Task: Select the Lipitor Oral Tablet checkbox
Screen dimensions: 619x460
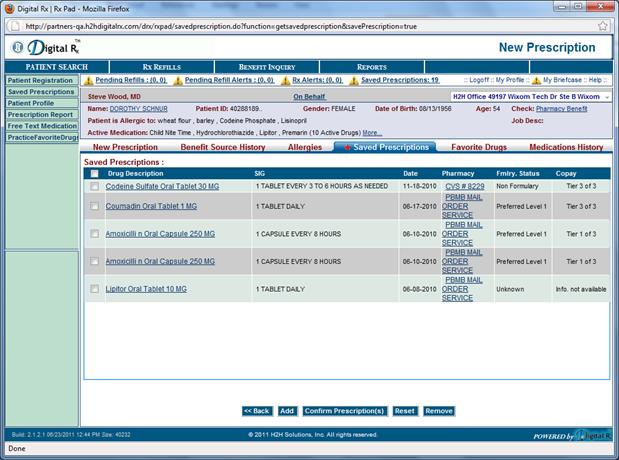Action: coord(94,289)
